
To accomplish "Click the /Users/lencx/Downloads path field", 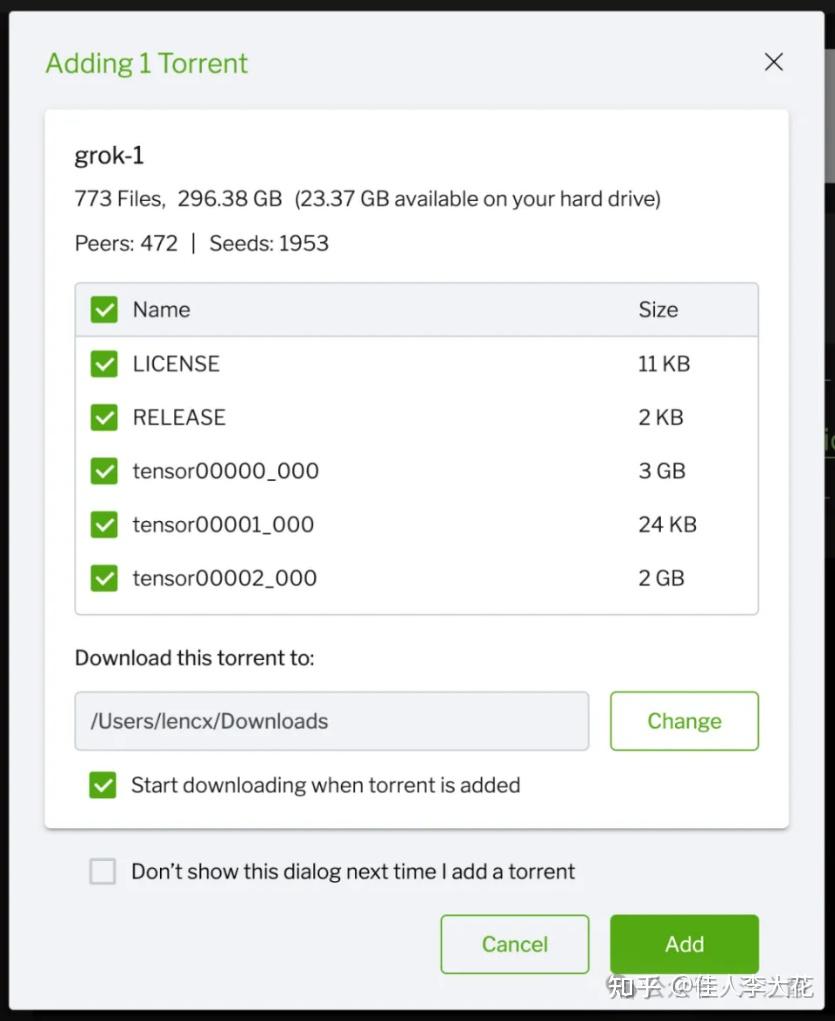I will [331, 721].
